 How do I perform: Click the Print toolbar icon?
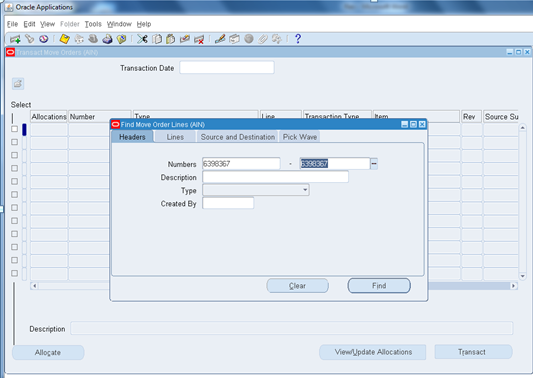(x=107, y=39)
